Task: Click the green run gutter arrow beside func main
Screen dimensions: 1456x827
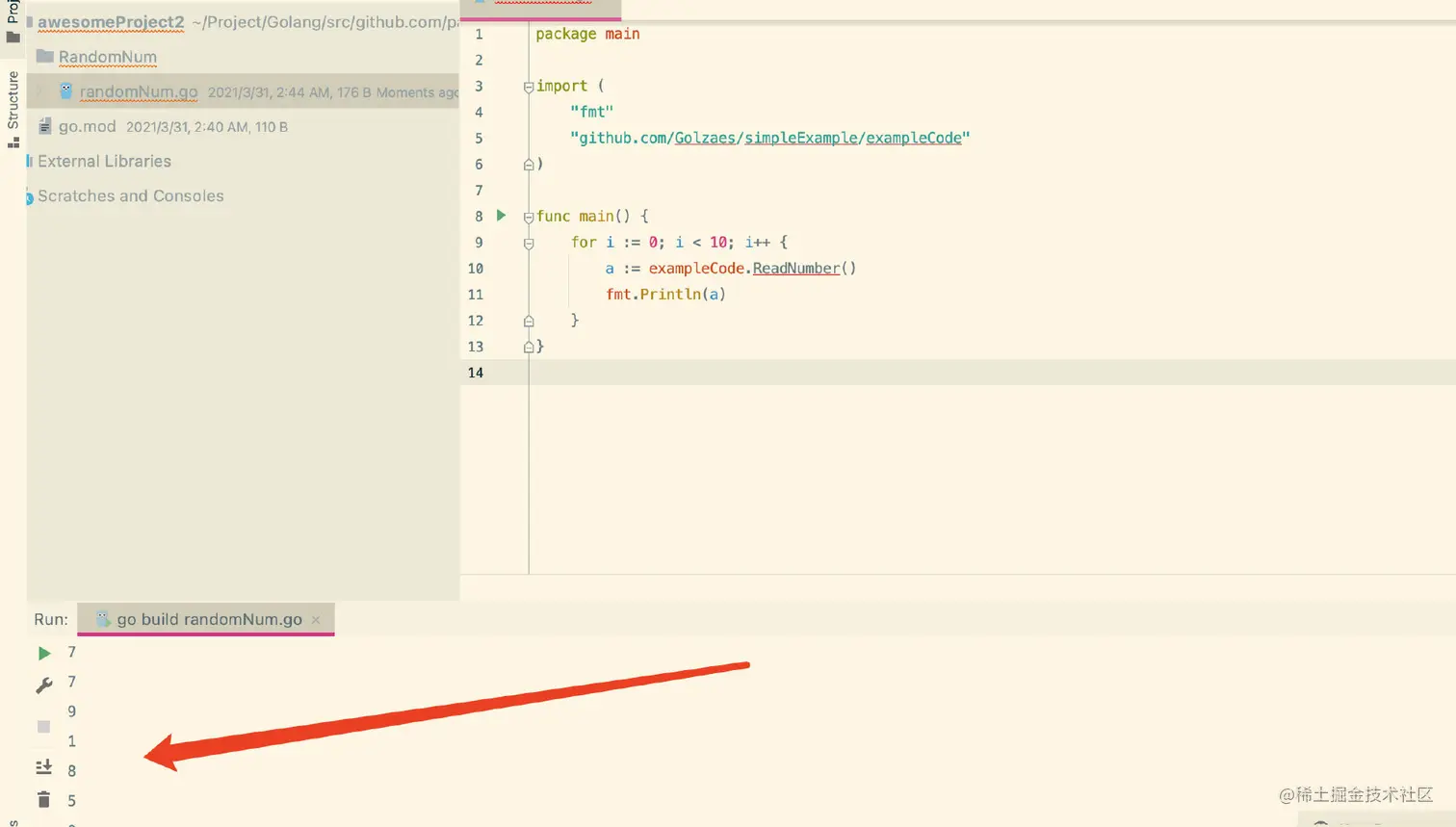Action: tap(501, 216)
